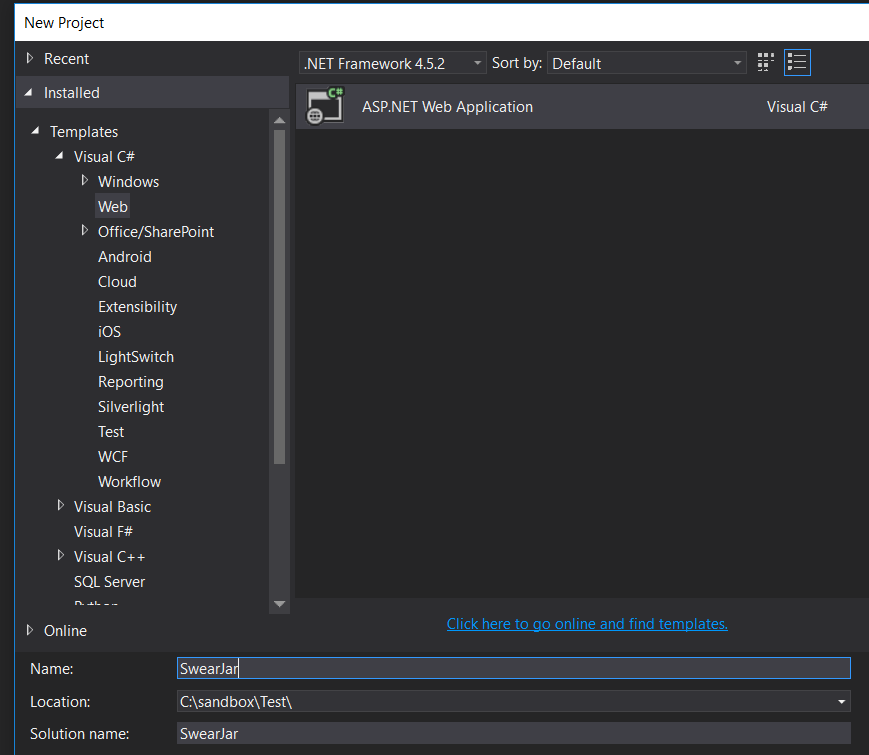Screen dimensions: 869x755
Task: Select the ASP.NET Web Application template
Action: [x=447, y=107]
